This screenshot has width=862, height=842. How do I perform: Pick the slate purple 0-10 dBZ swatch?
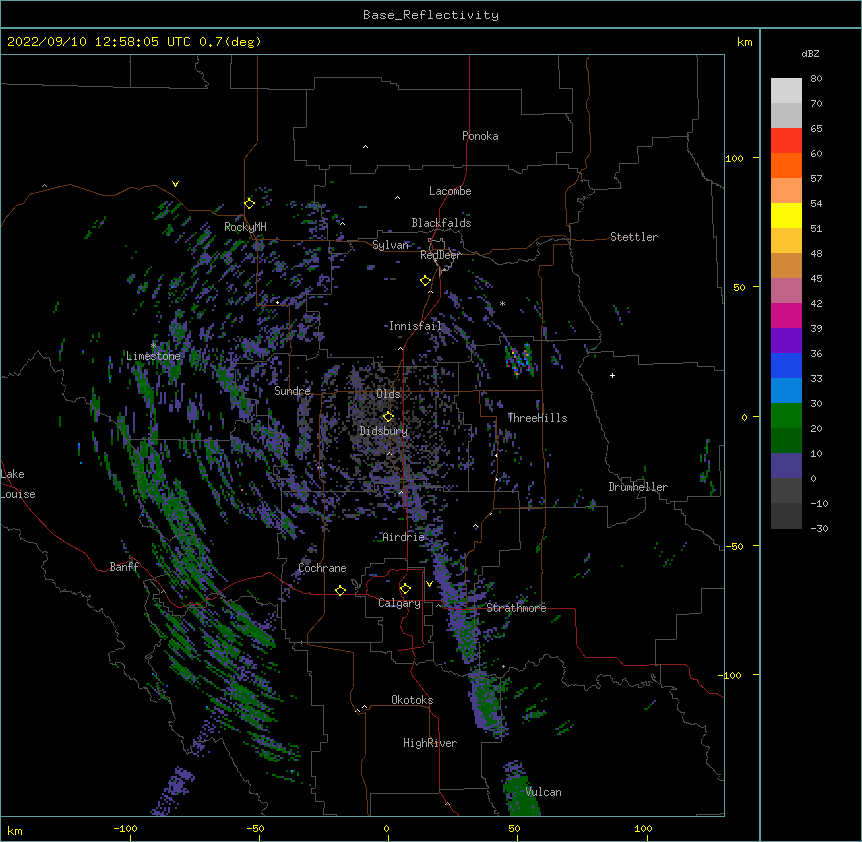point(786,466)
